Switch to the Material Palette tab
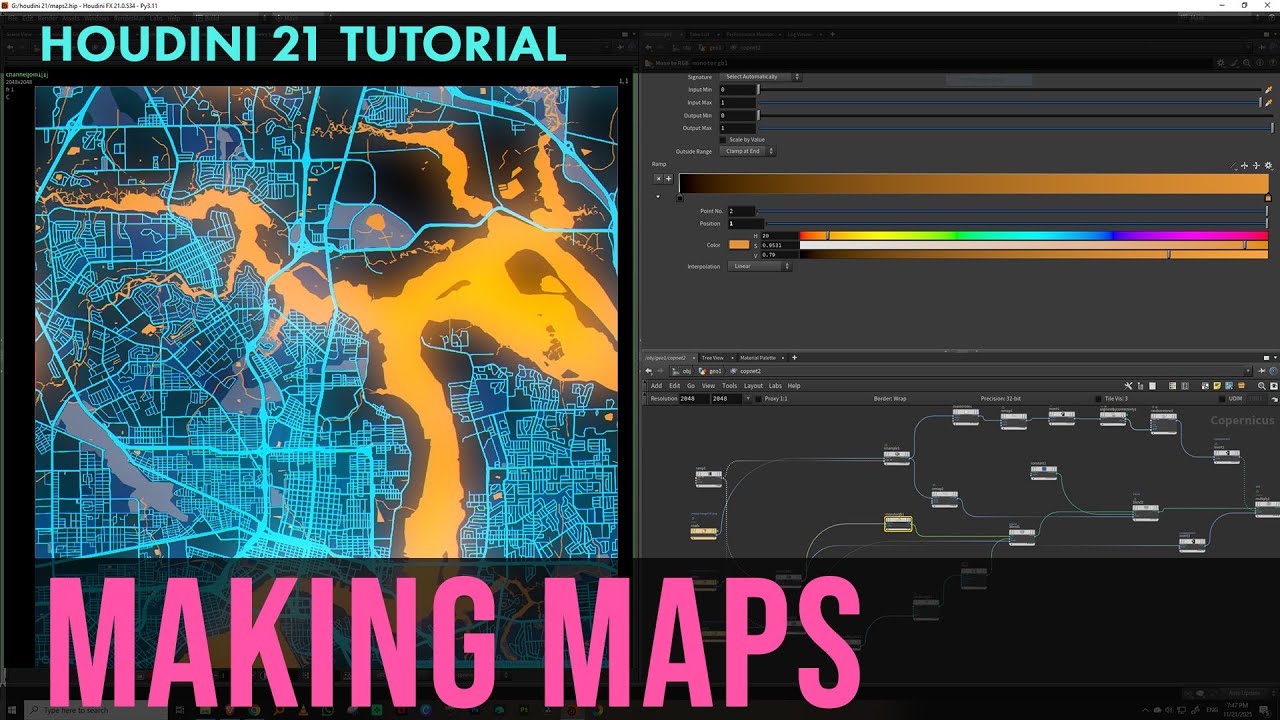 [x=757, y=358]
